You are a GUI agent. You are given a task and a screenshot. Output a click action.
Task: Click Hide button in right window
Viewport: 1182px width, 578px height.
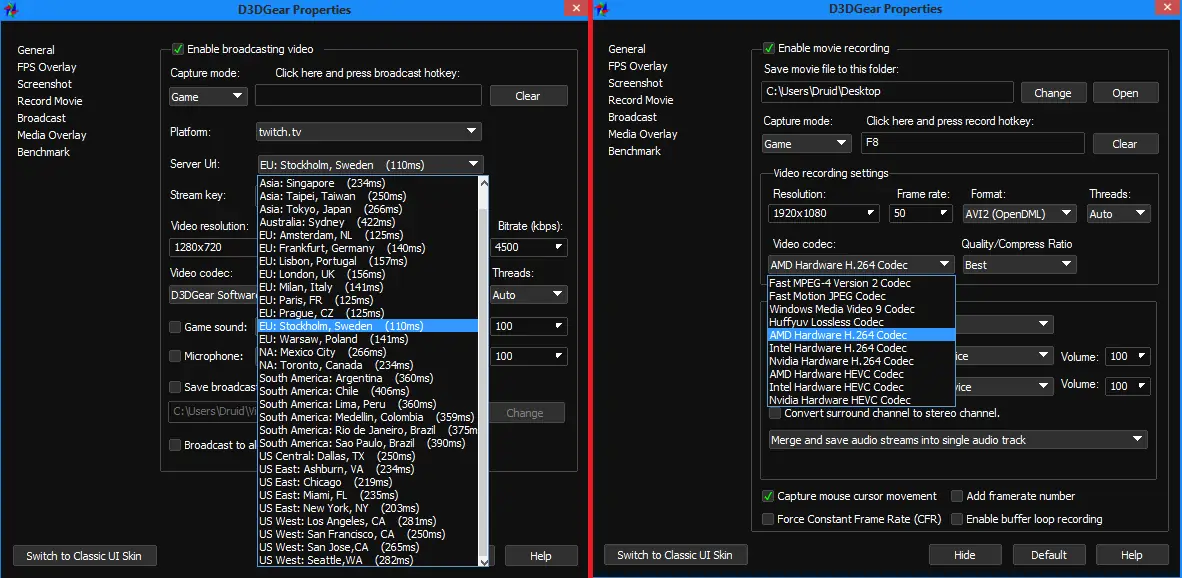click(x=965, y=555)
